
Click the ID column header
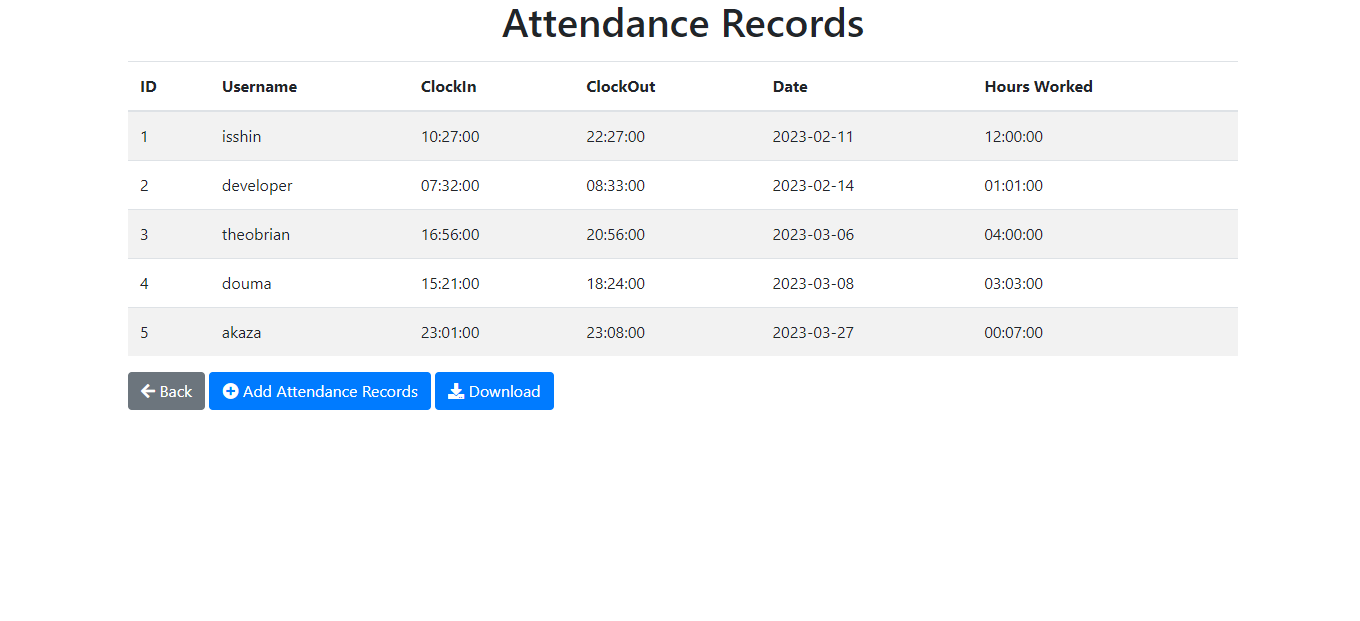tap(148, 86)
